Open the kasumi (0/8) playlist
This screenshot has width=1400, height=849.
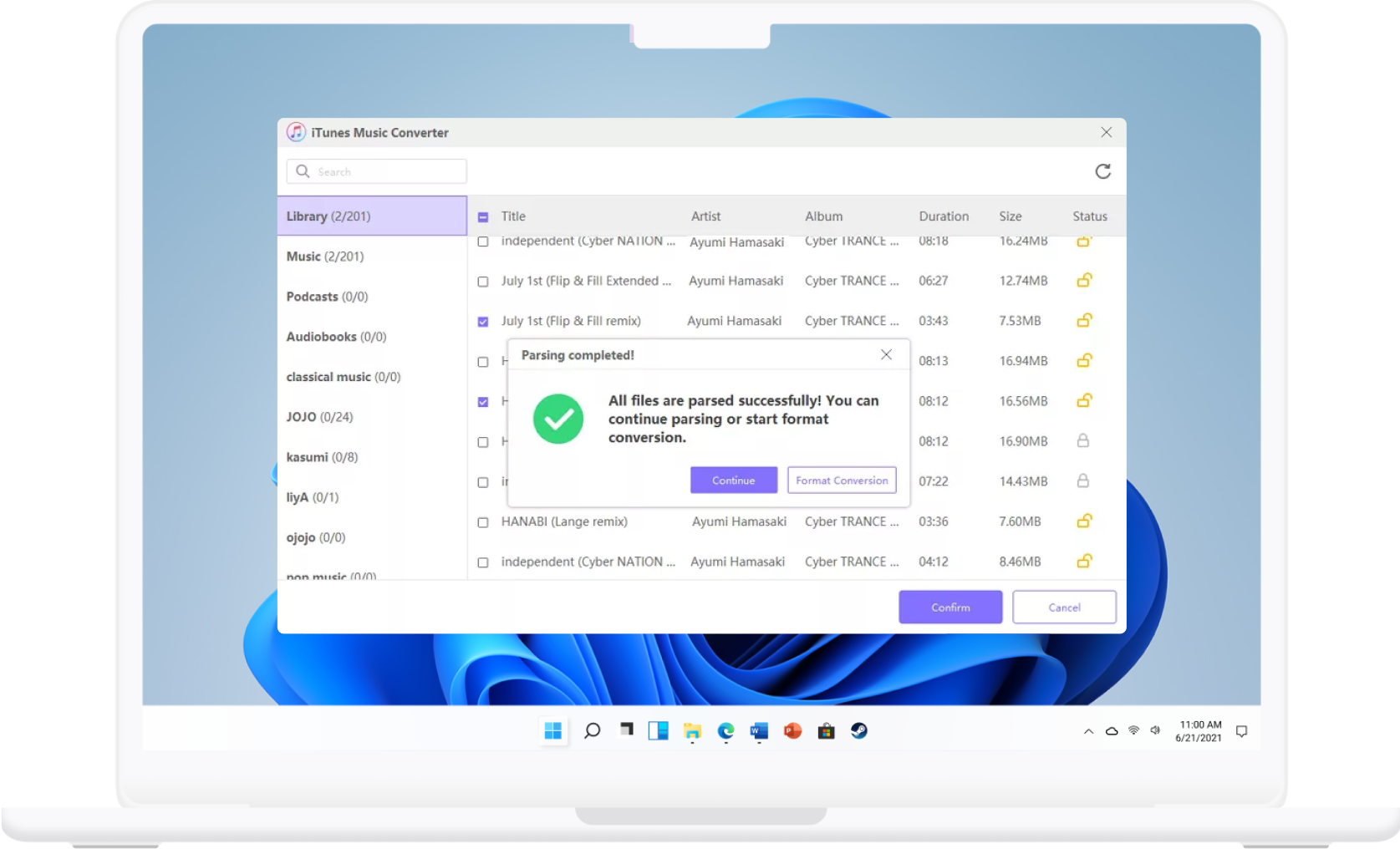point(372,456)
